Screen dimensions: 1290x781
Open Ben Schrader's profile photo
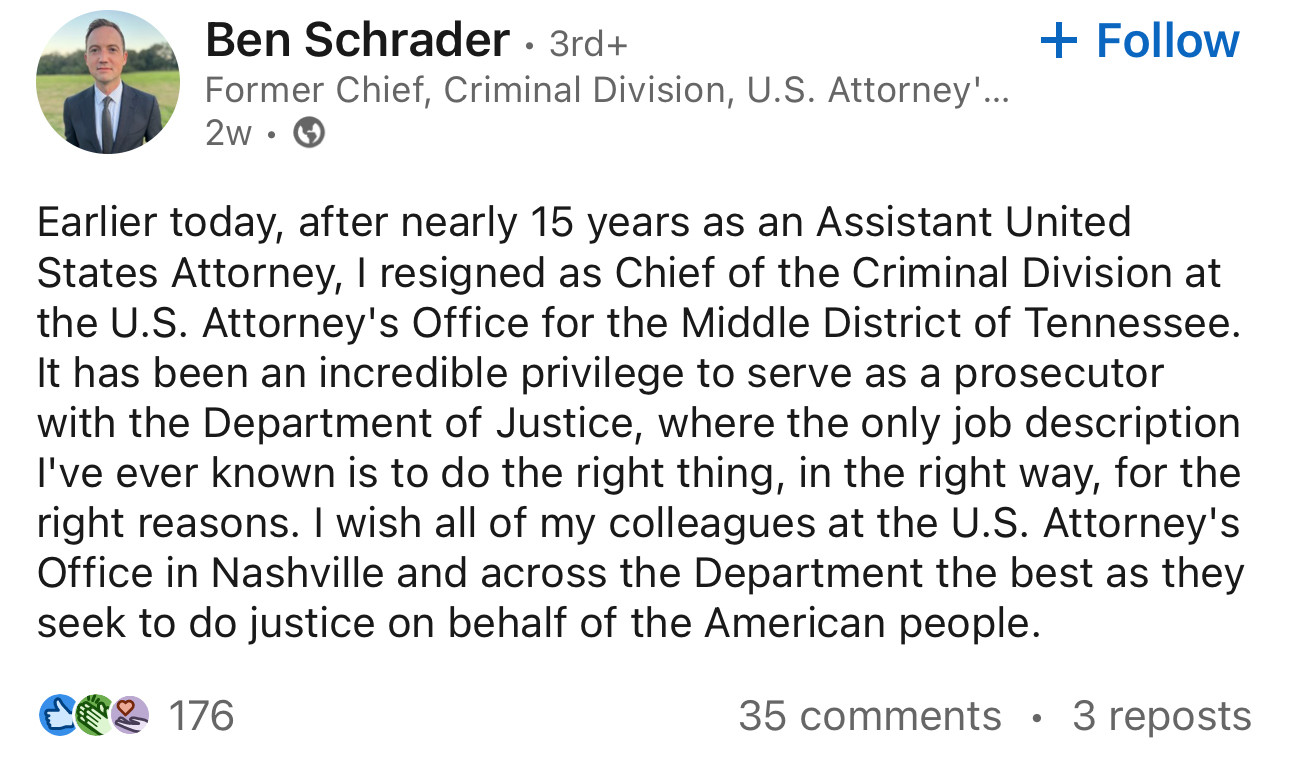tap(108, 82)
